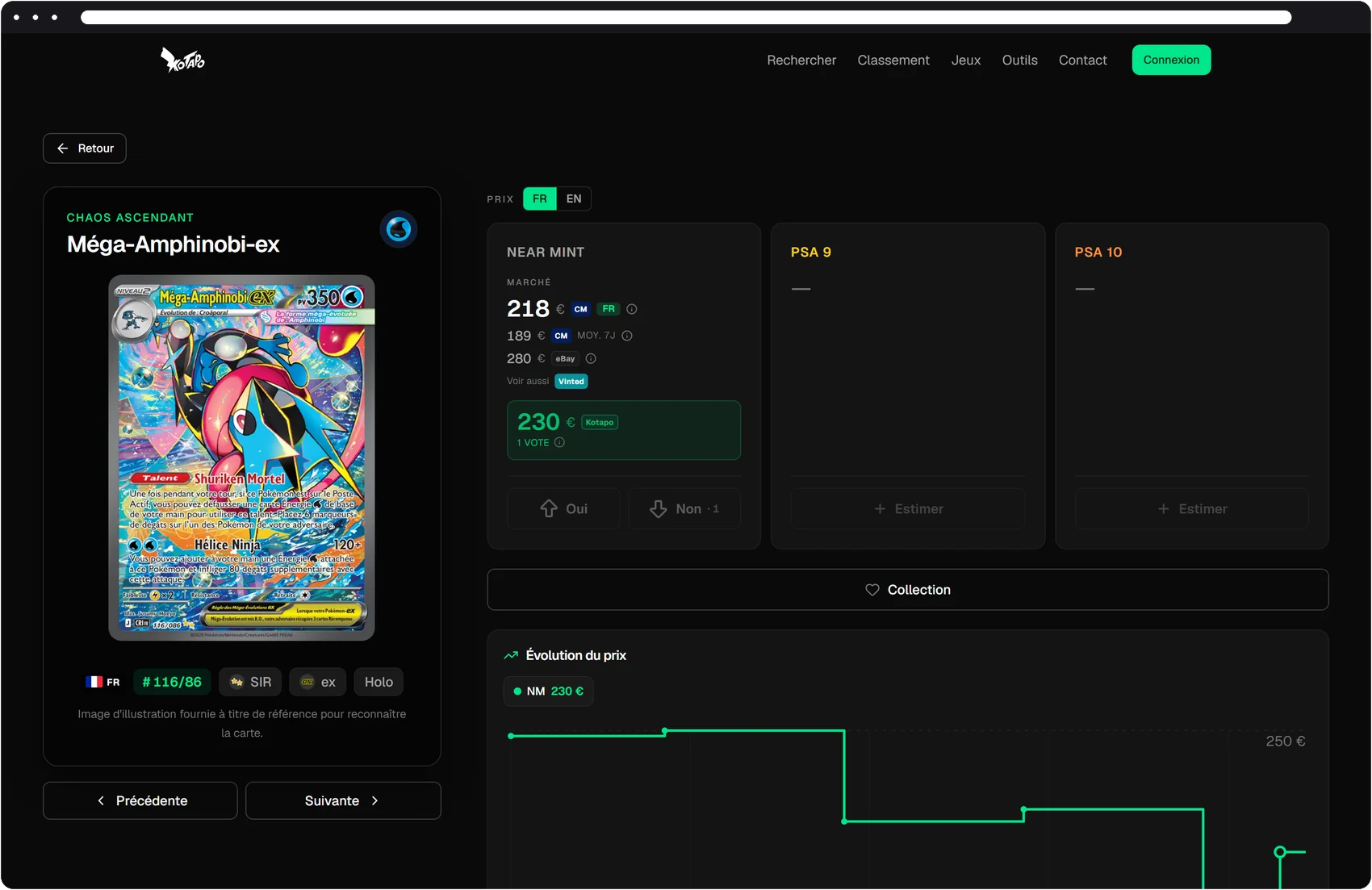Viewport: 1372px width, 890px height.
Task: Click info icon next to 218 € price
Action: [632, 309]
